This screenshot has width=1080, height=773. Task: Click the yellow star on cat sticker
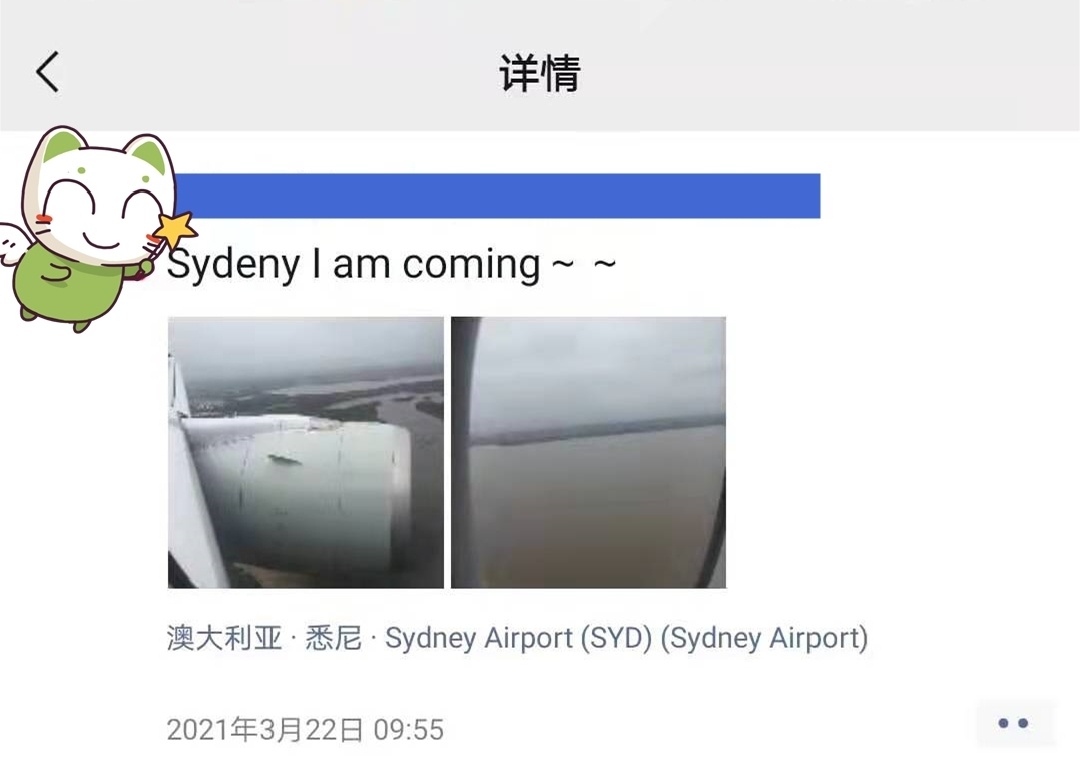coord(175,229)
